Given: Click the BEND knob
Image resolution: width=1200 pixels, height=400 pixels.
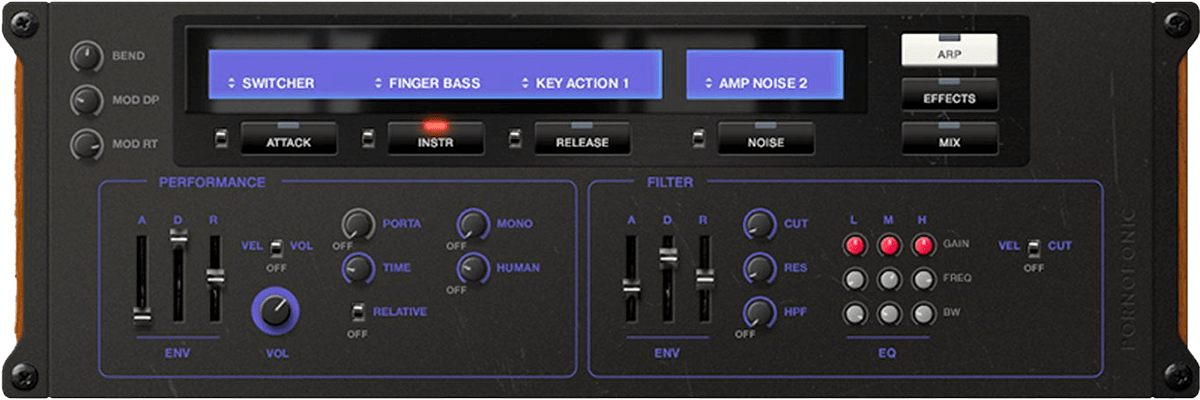Looking at the screenshot, I should [x=86, y=58].
